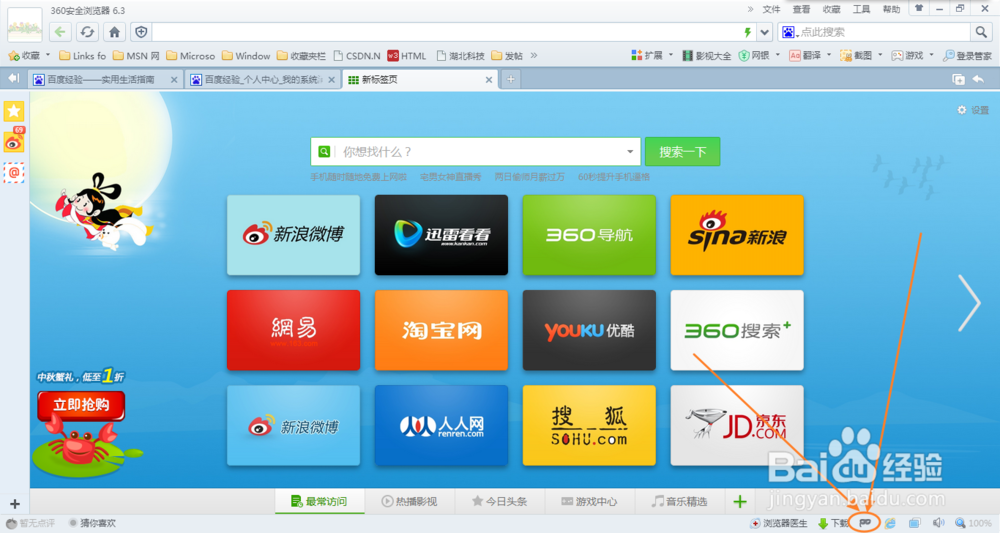Open the home page icon
This screenshot has height=533, width=1000.
pos(114,31)
